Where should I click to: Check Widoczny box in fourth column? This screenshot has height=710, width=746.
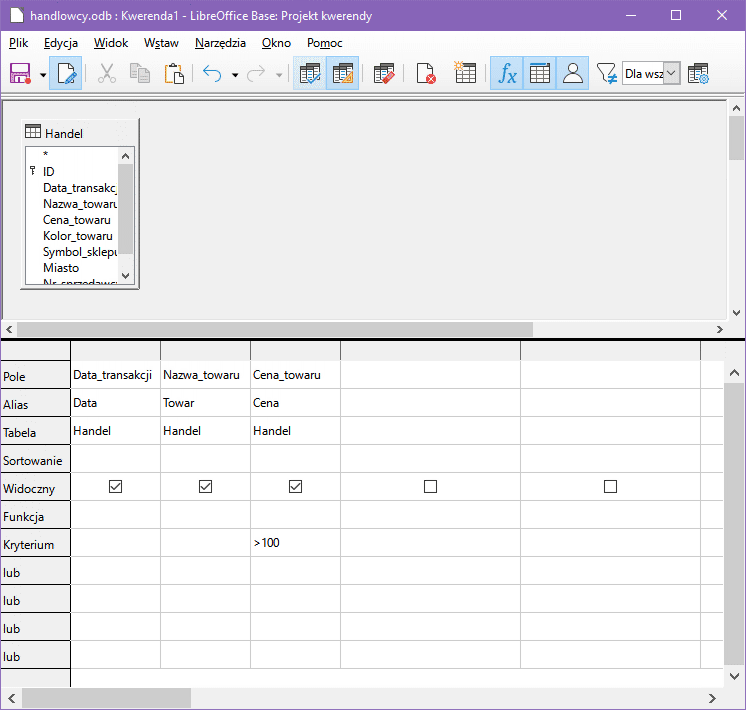[430, 487]
